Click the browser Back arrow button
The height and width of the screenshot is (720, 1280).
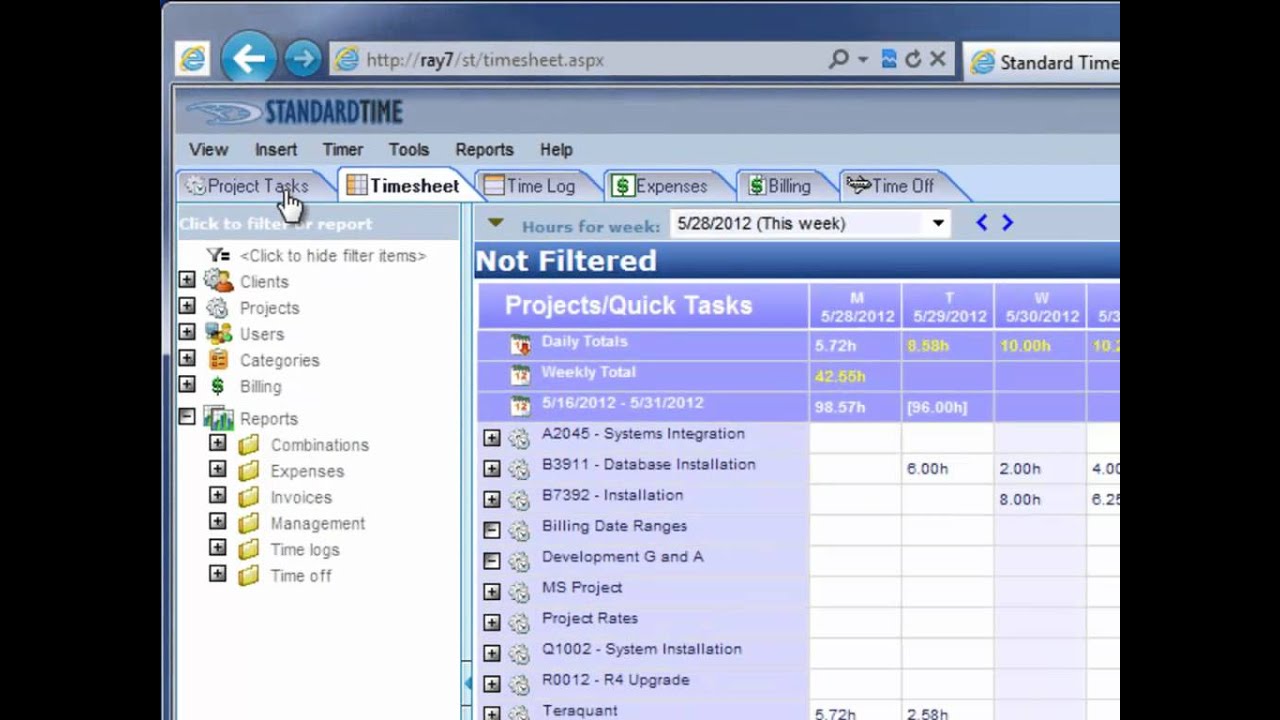(249, 58)
